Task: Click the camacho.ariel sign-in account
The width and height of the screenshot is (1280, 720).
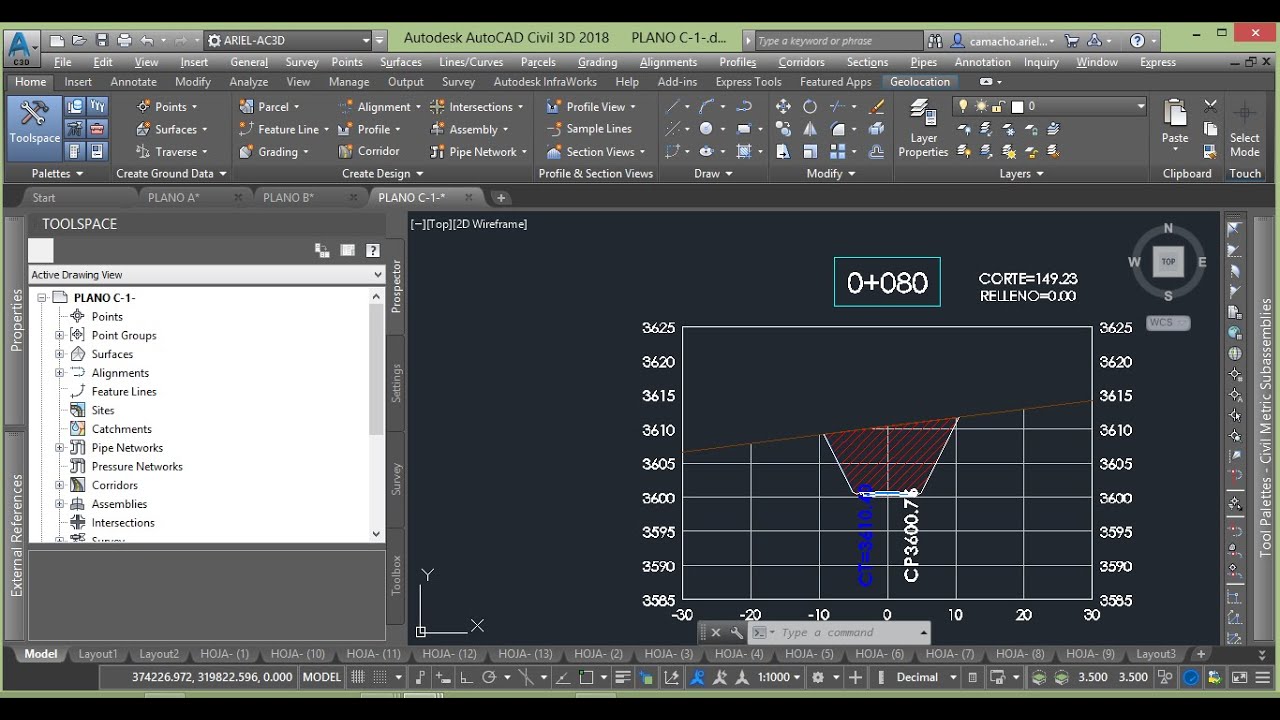Action: (x=1004, y=41)
